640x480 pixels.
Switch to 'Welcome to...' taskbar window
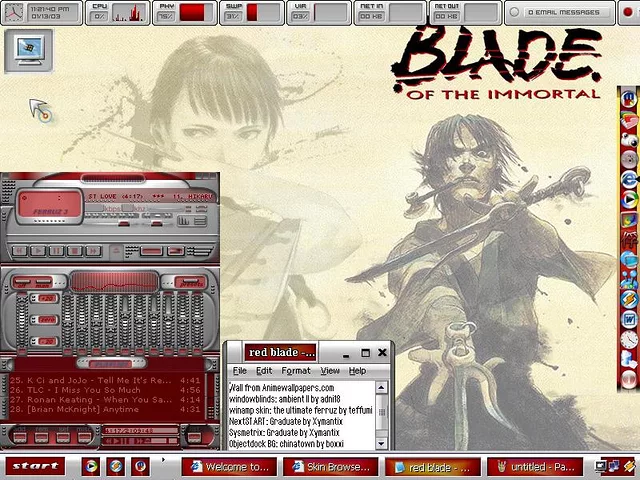pos(229,467)
